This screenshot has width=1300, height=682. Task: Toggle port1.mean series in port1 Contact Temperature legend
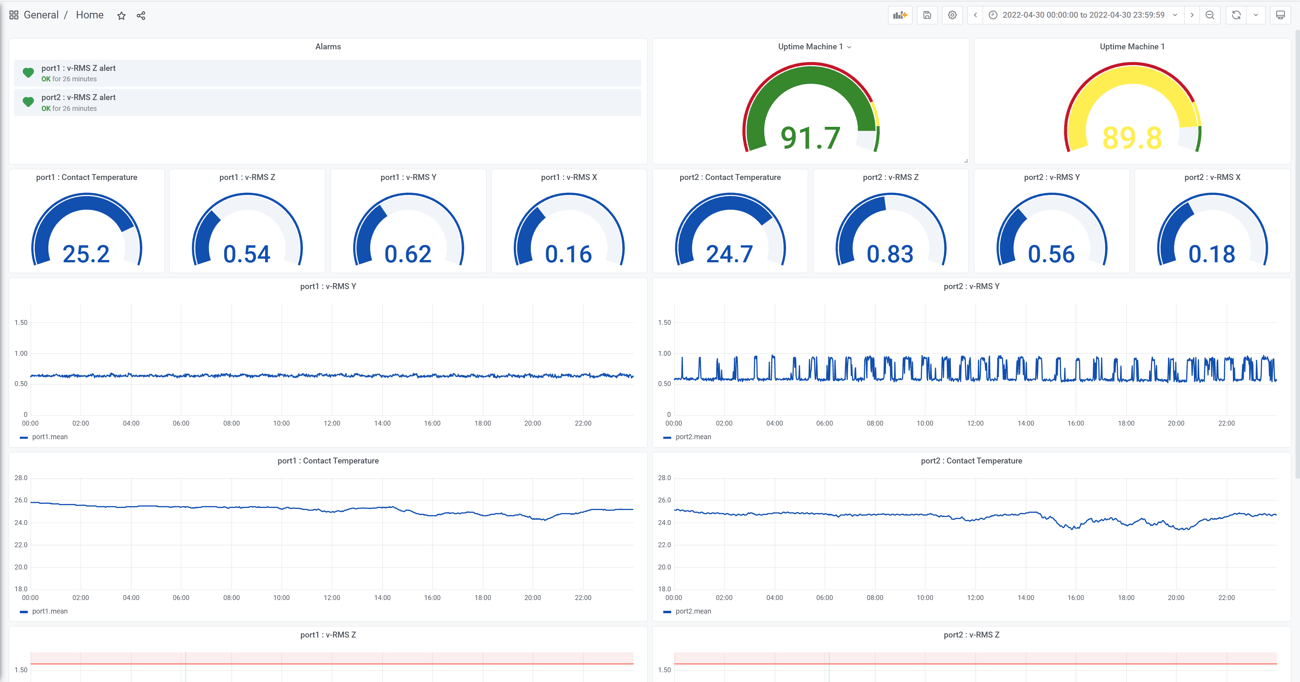50,611
